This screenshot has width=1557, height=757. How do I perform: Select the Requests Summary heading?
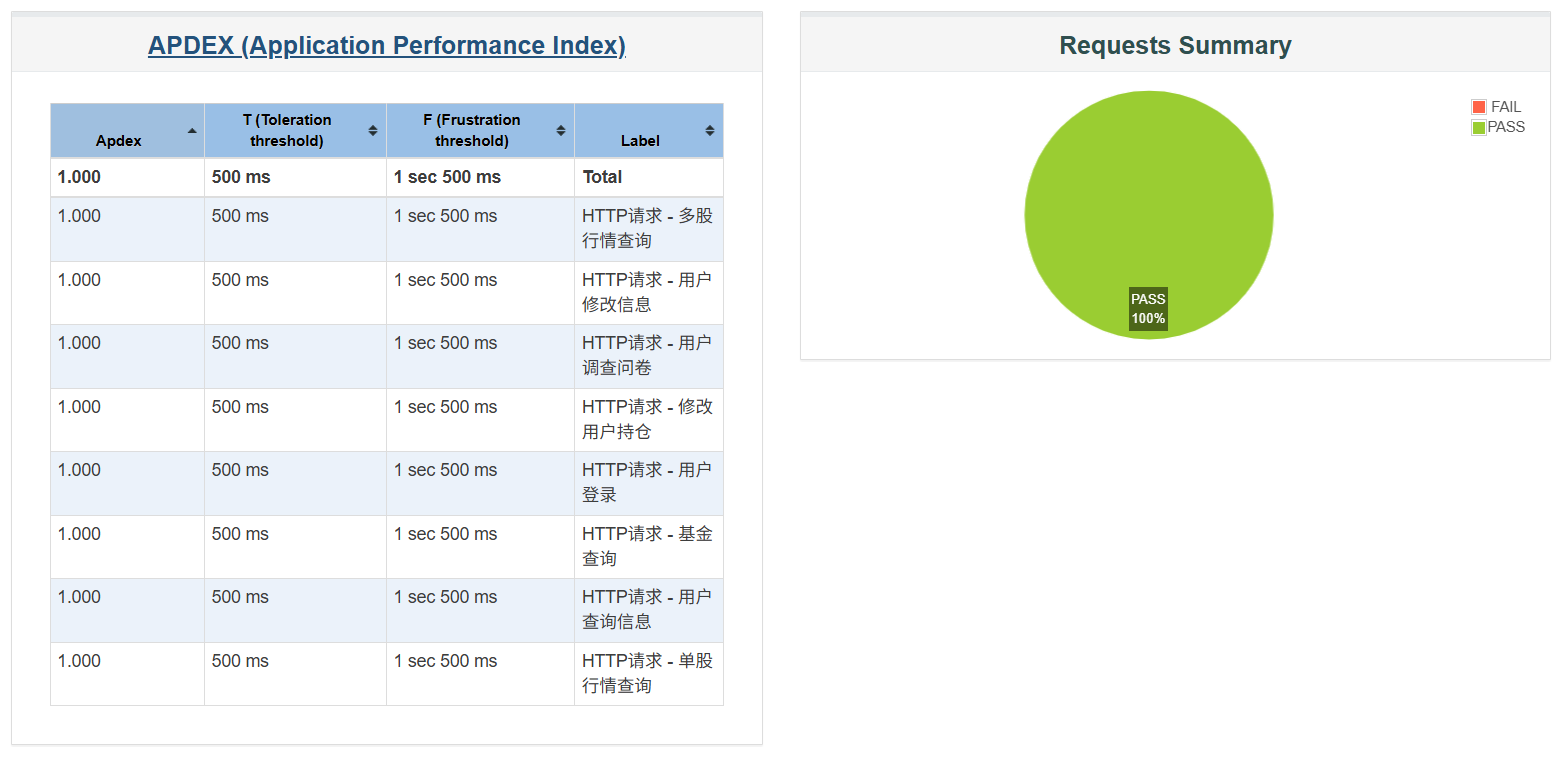pyautogui.click(x=1175, y=45)
